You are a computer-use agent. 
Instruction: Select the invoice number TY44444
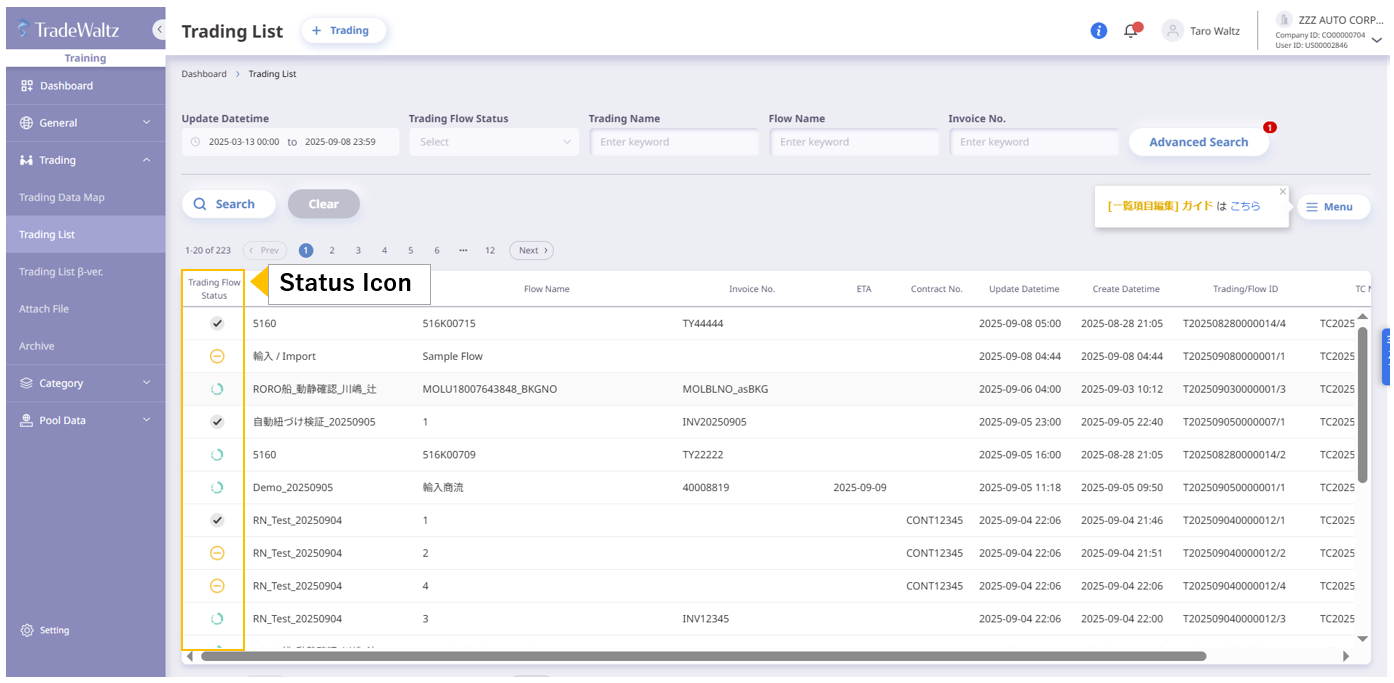pyautogui.click(x=703, y=324)
